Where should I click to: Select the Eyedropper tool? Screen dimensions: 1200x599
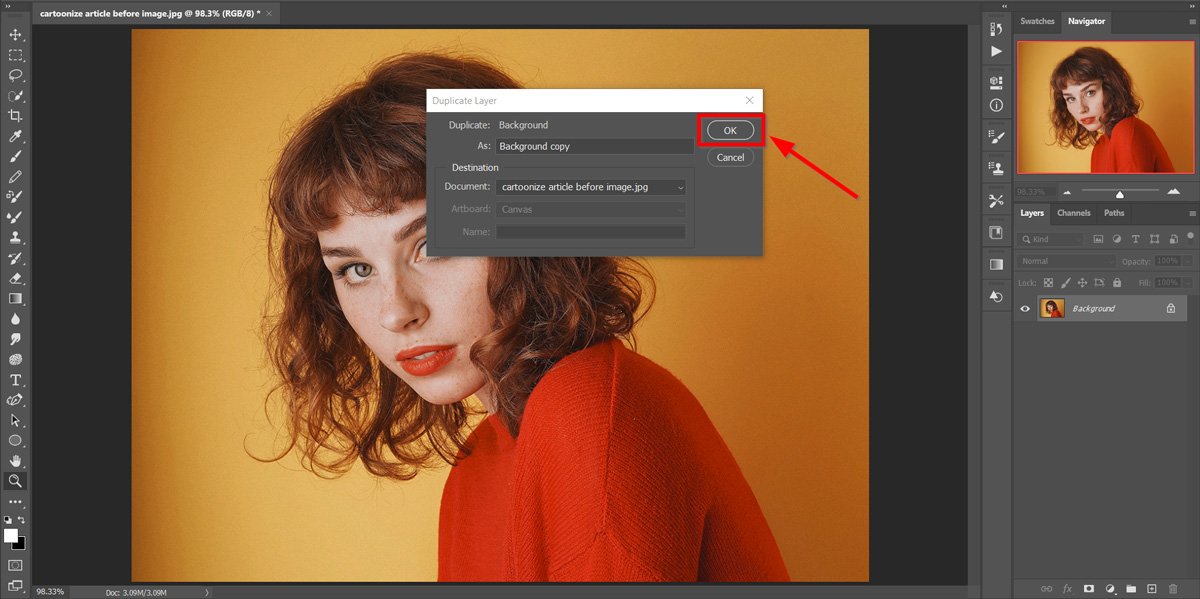click(x=16, y=137)
